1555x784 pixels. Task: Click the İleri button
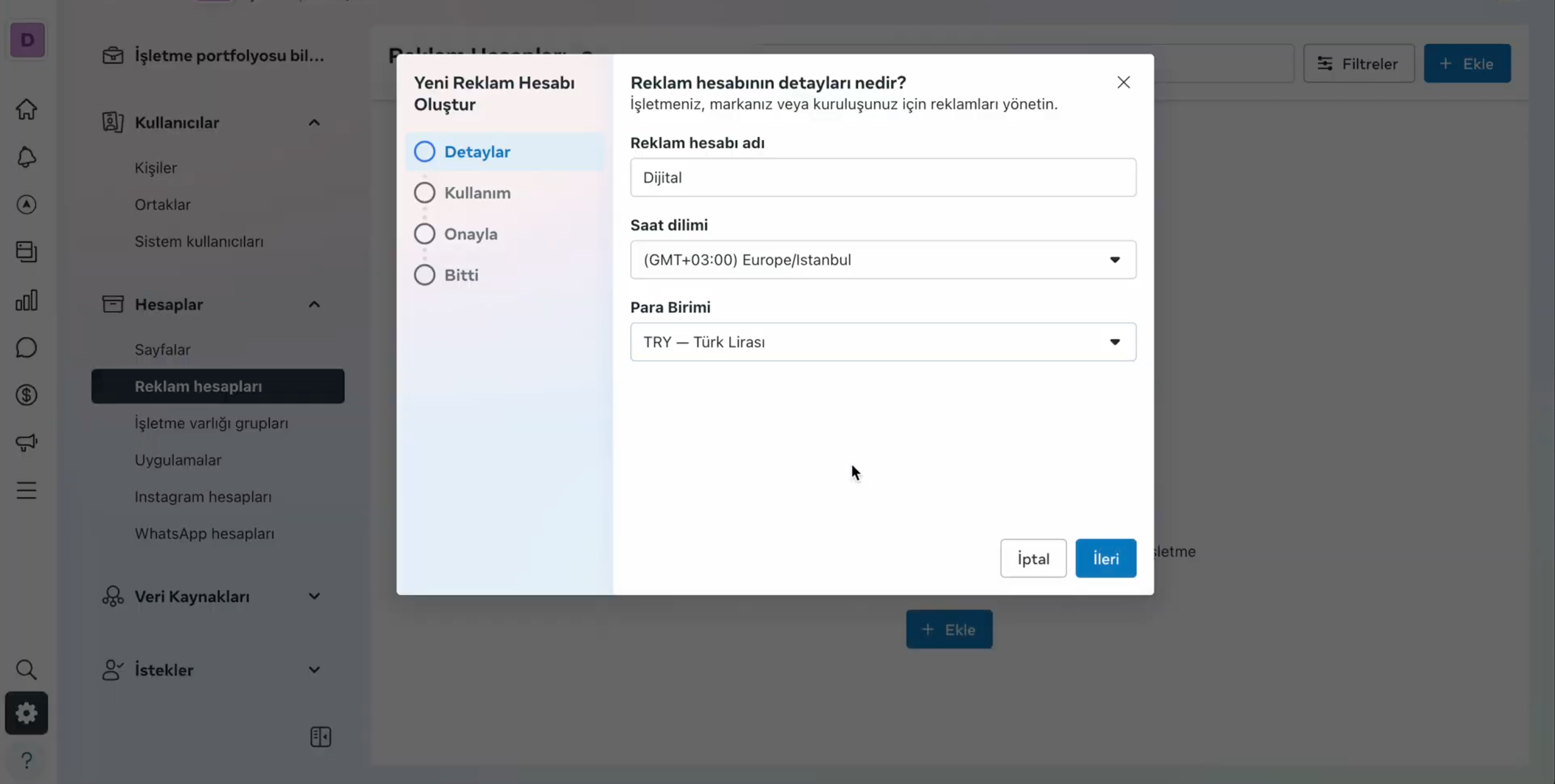click(1106, 558)
